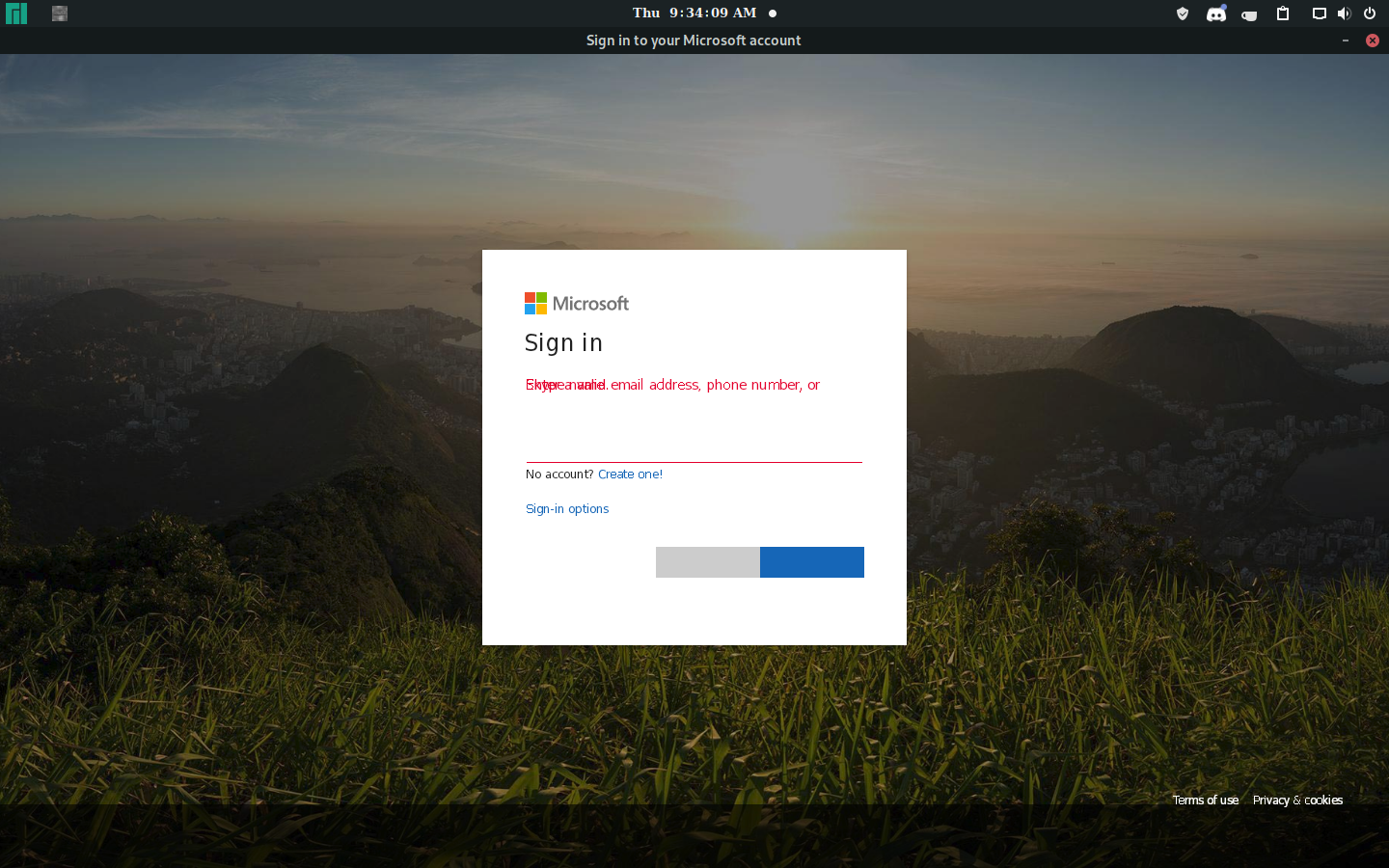Viewport: 1389px width, 868px height.
Task: Close the Microsoft sign-in window
Action: pos(1373,41)
